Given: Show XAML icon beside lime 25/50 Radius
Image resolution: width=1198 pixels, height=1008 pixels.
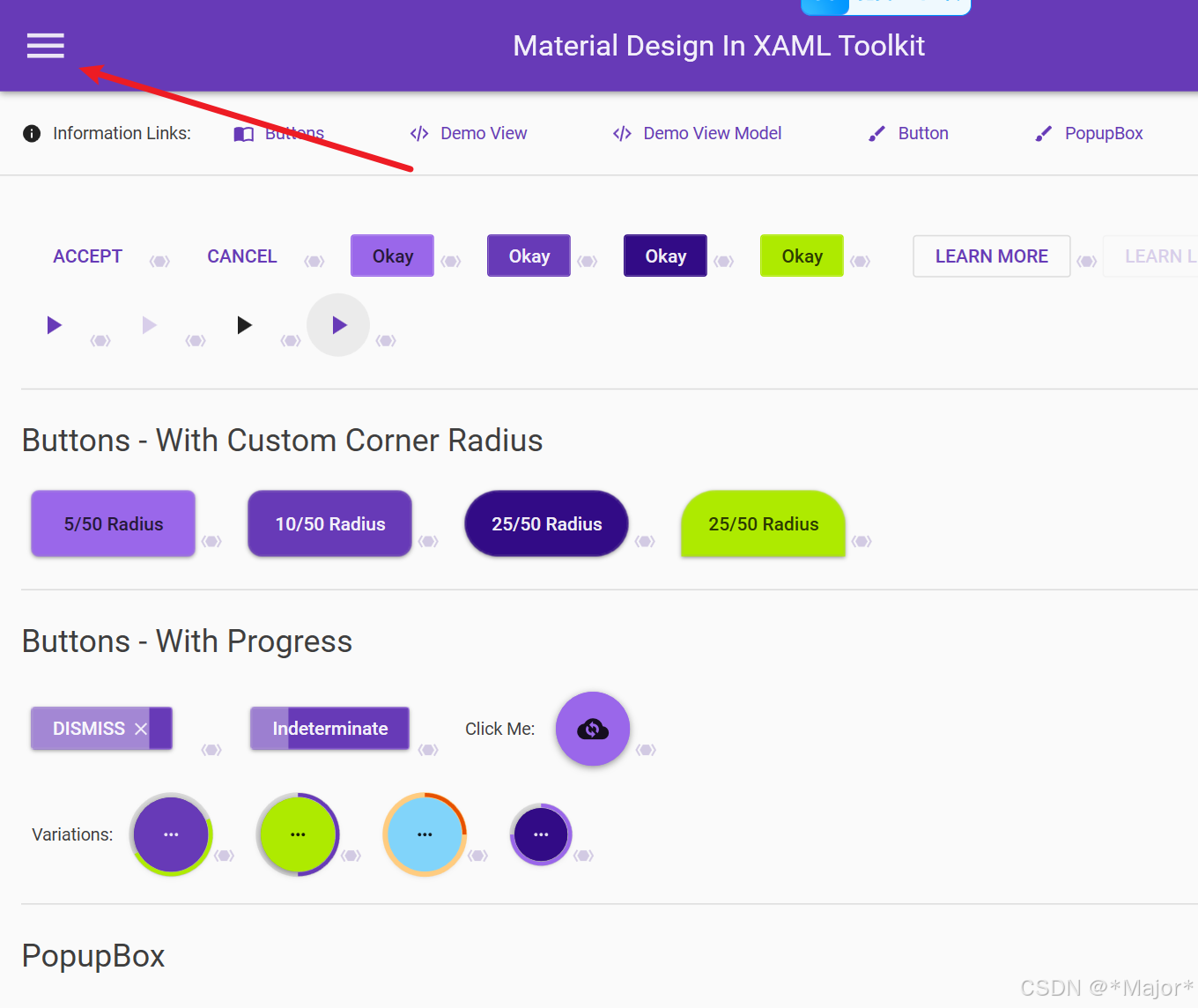Looking at the screenshot, I should tap(862, 541).
